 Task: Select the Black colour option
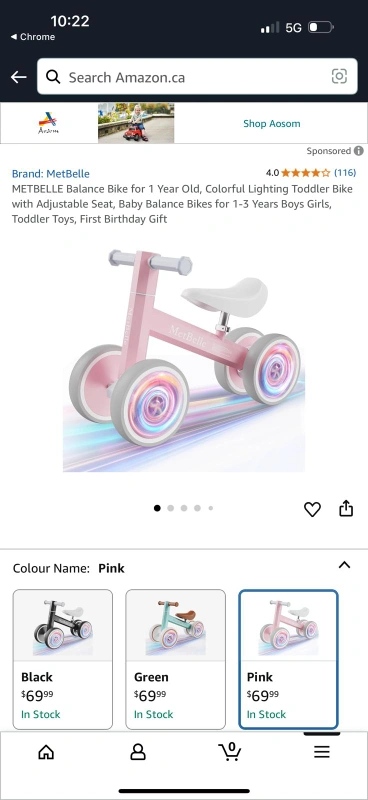63,659
